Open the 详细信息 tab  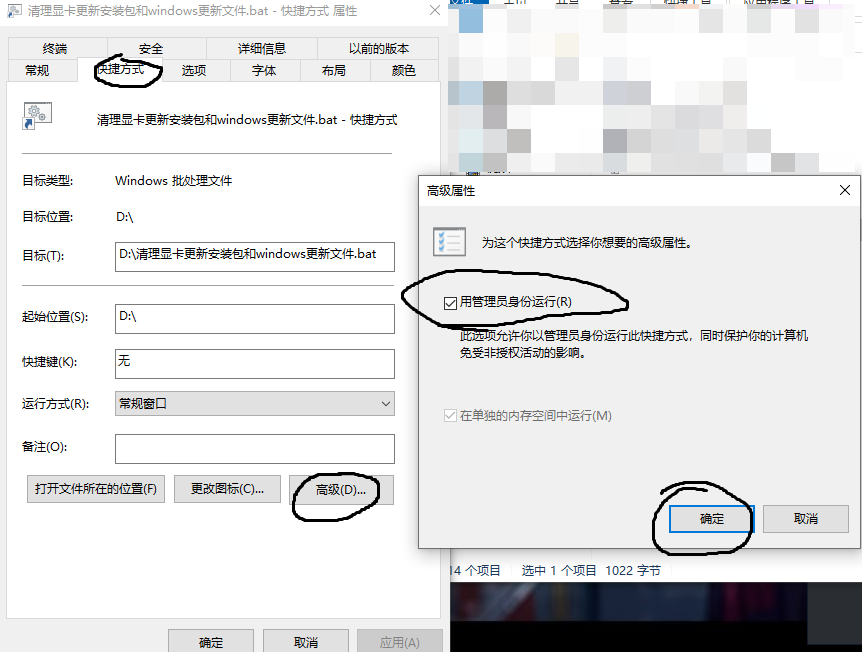(262, 48)
